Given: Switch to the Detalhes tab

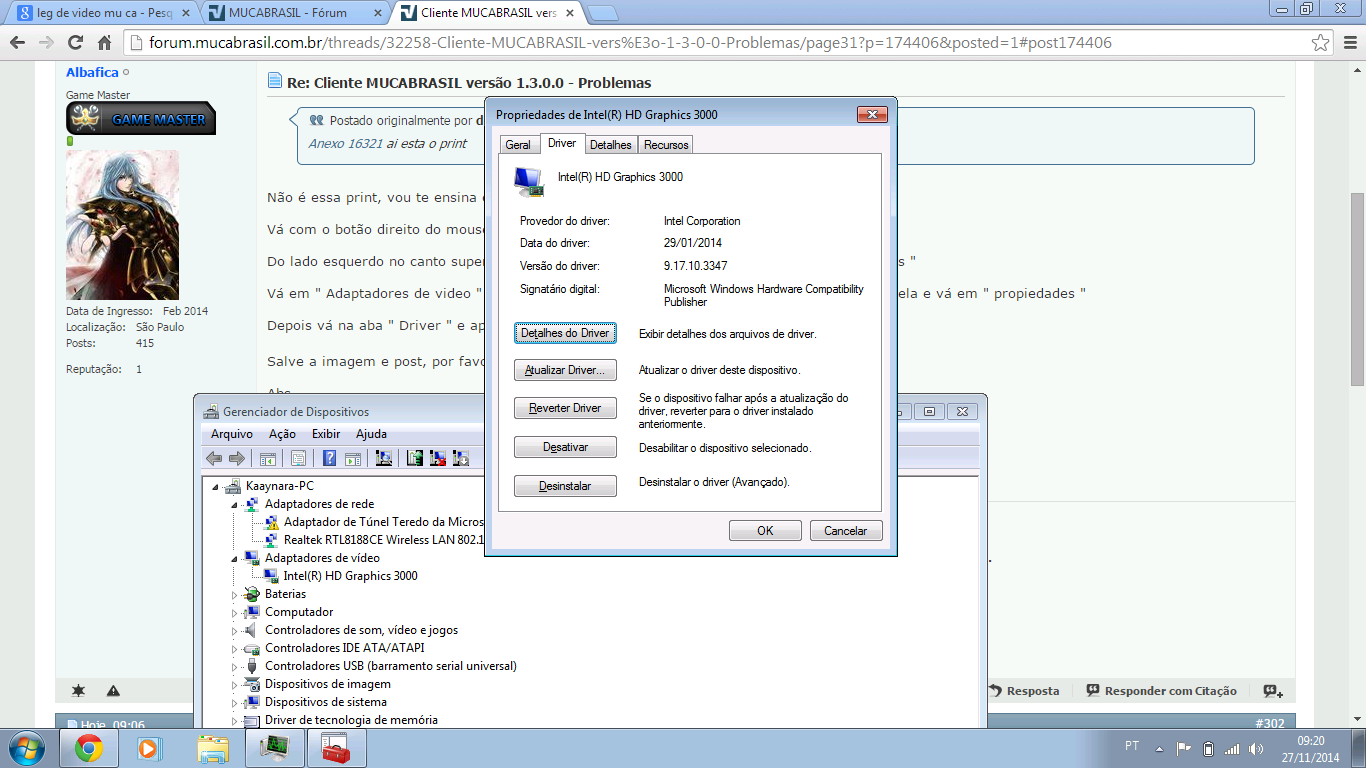Looking at the screenshot, I should [610, 145].
